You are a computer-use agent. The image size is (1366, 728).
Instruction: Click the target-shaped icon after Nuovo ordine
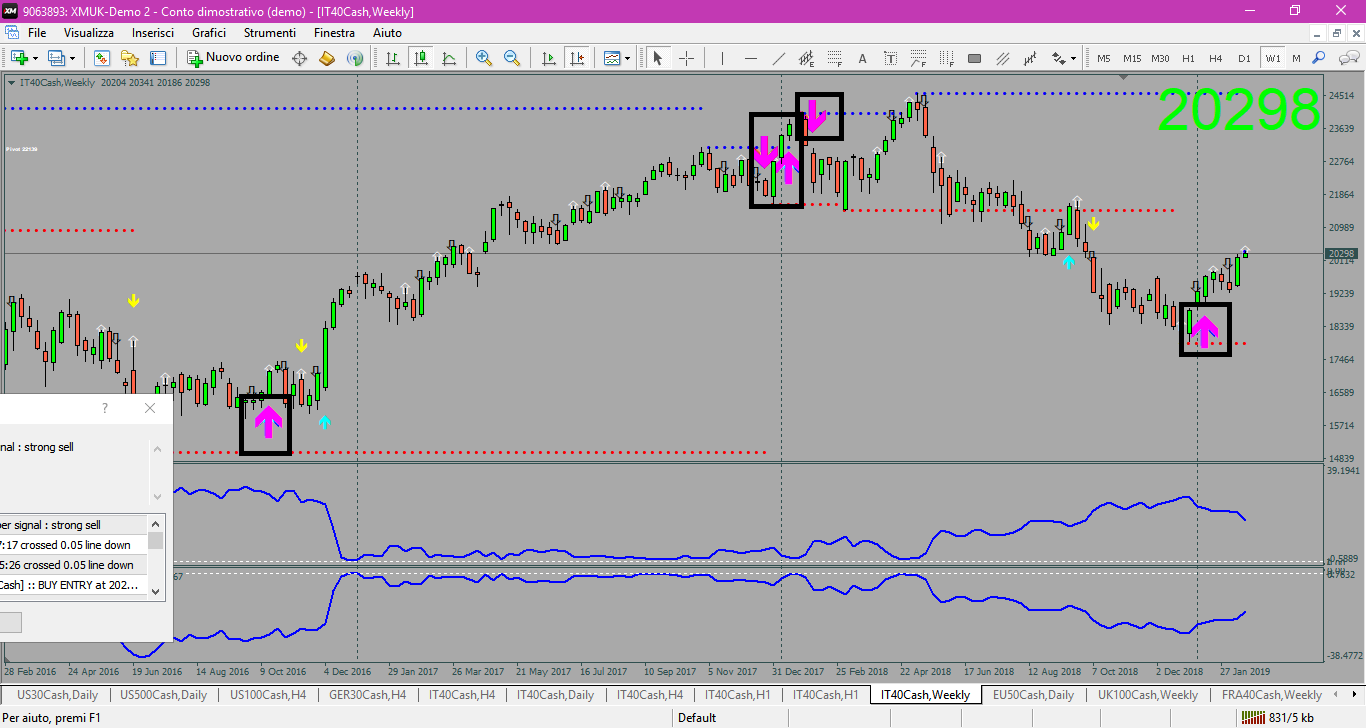click(x=299, y=58)
